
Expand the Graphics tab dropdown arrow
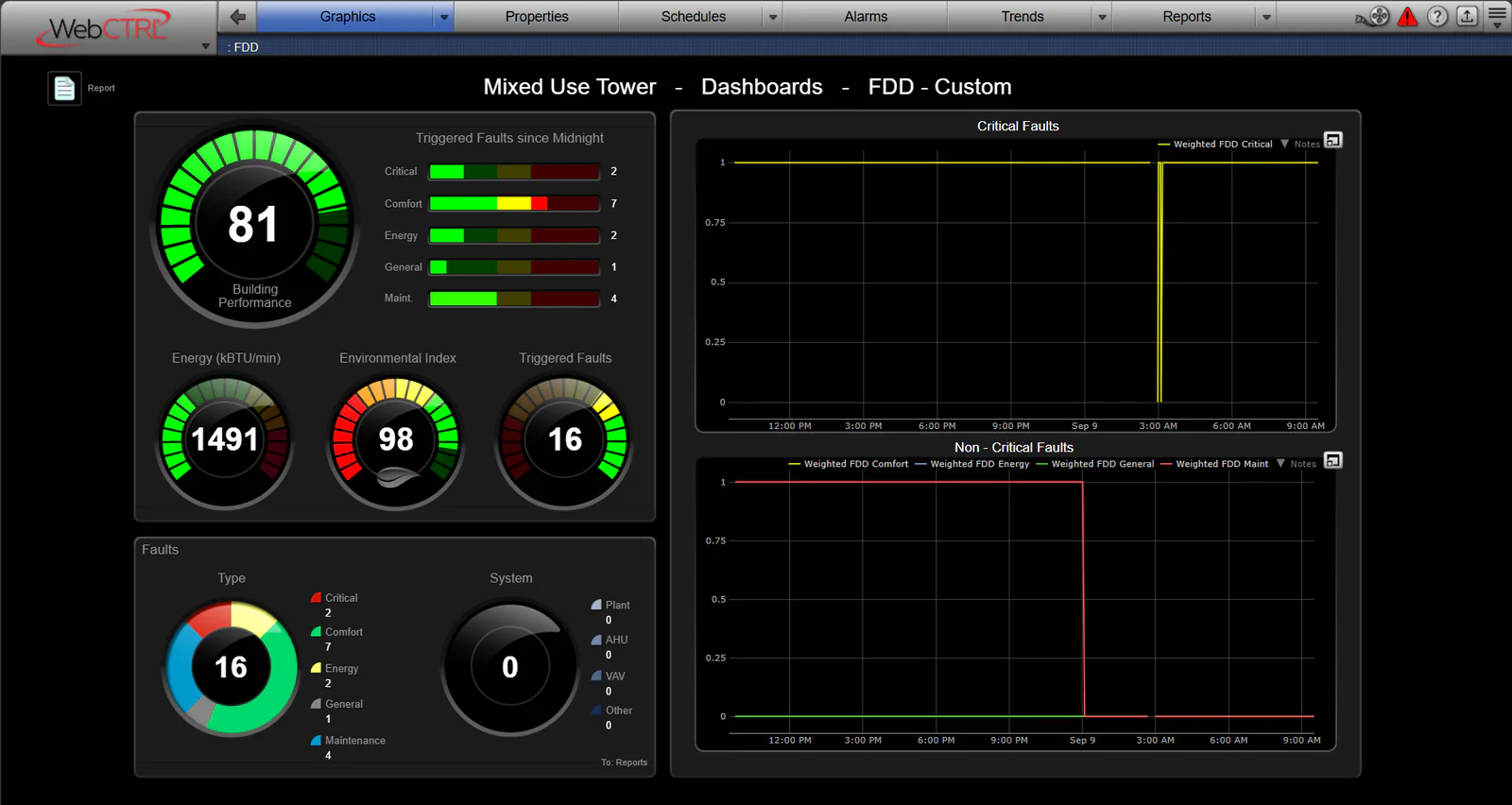(444, 17)
